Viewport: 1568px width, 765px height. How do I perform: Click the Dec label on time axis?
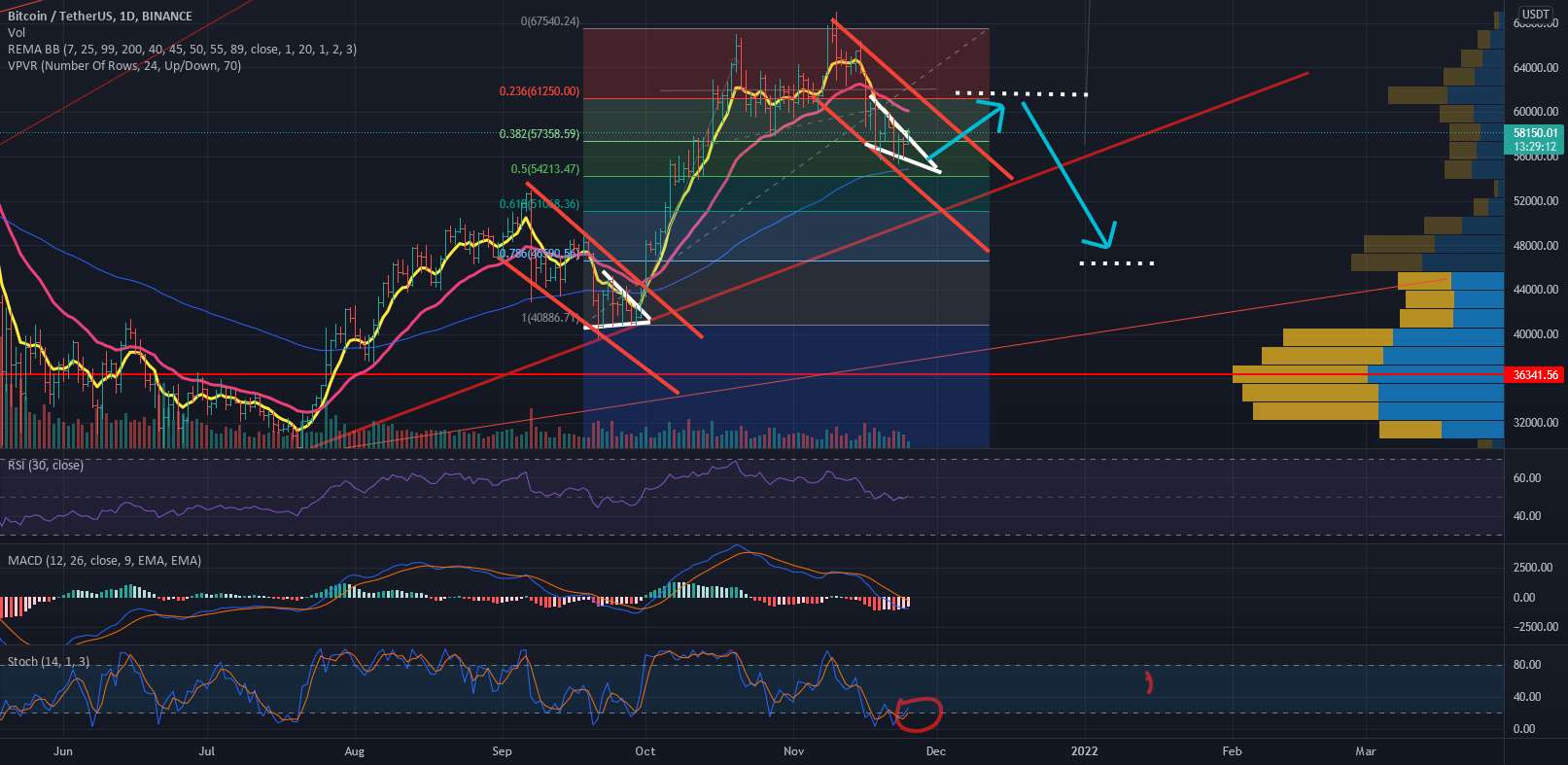[x=935, y=751]
